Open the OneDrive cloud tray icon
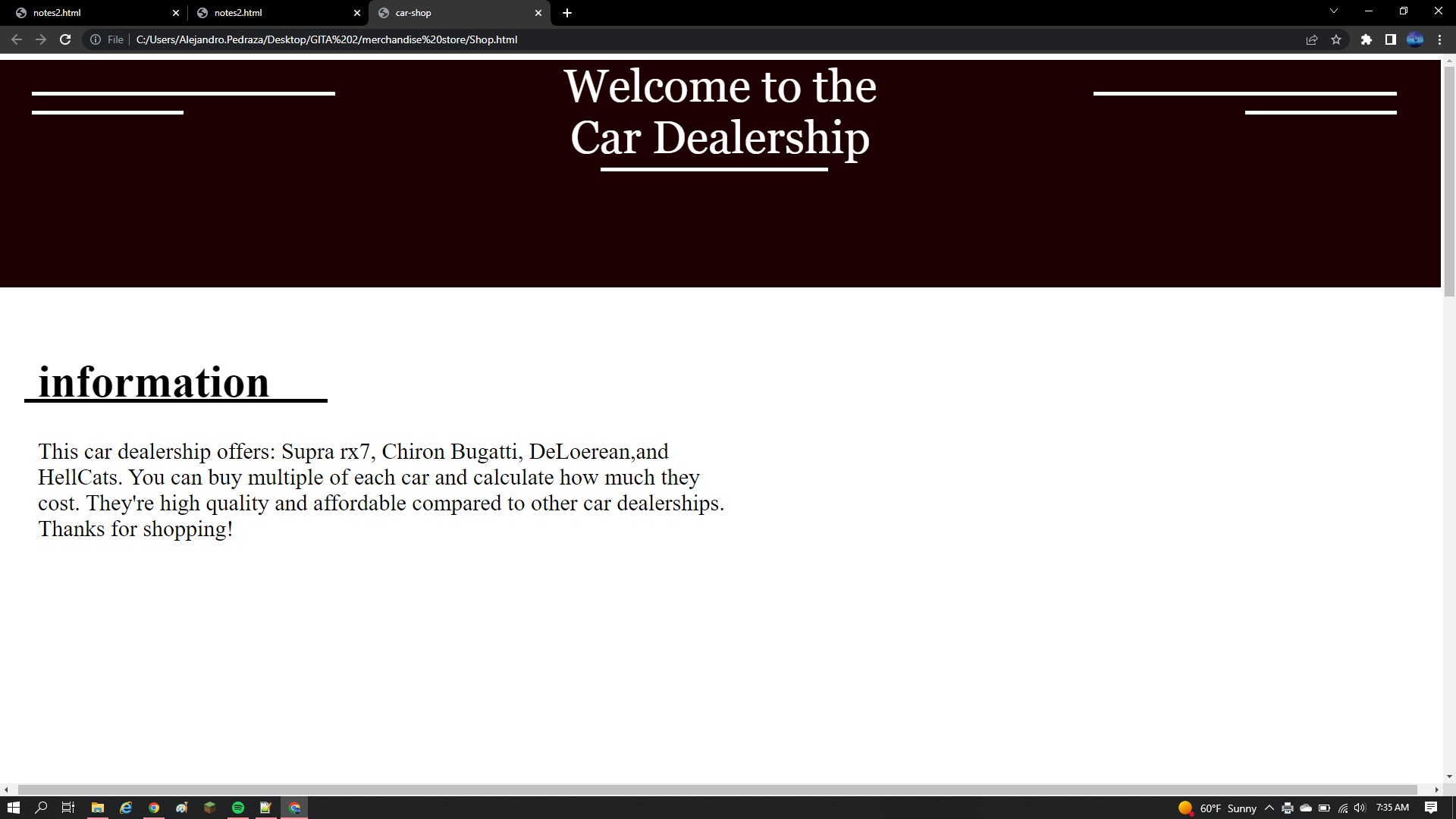1456x819 pixels. tap(1306, 808)
